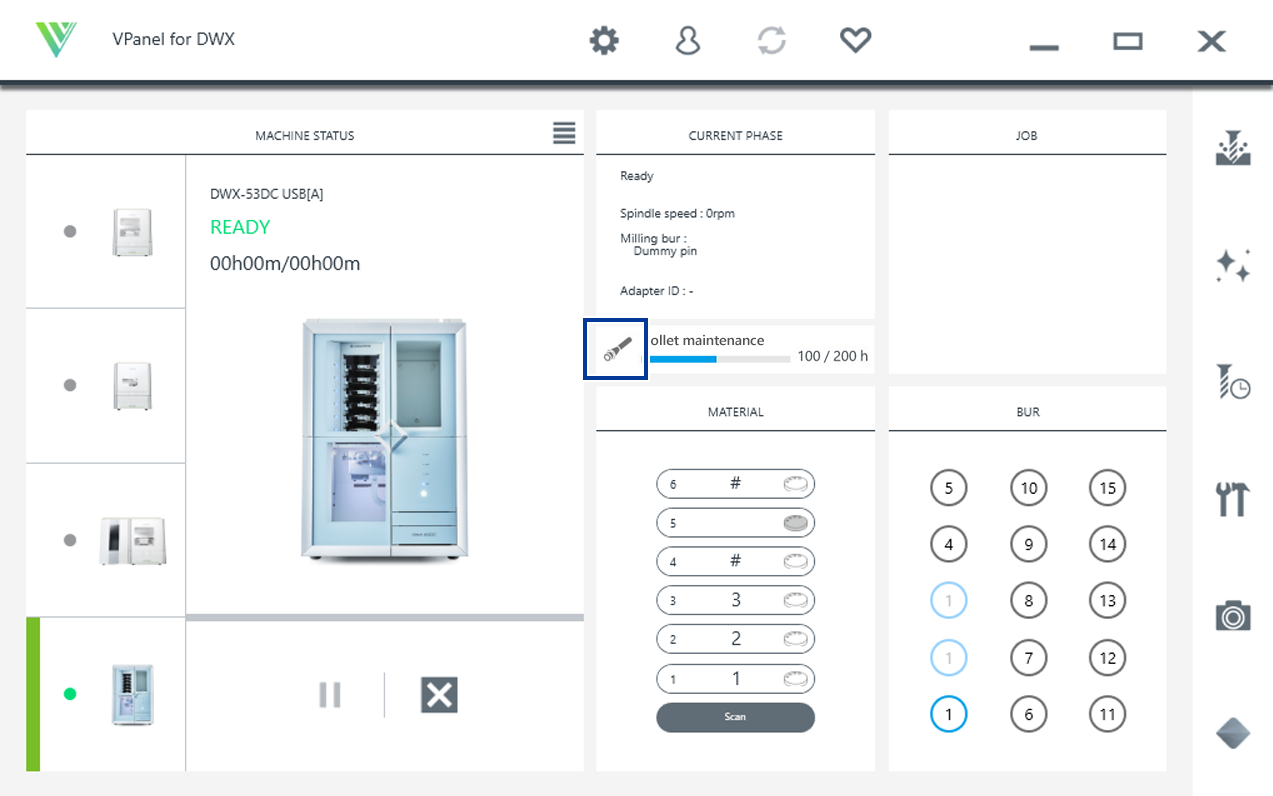Screen dimensions: 1273x796
Task: Open the wrench and fork maintenance icon
Action: 1233,498
